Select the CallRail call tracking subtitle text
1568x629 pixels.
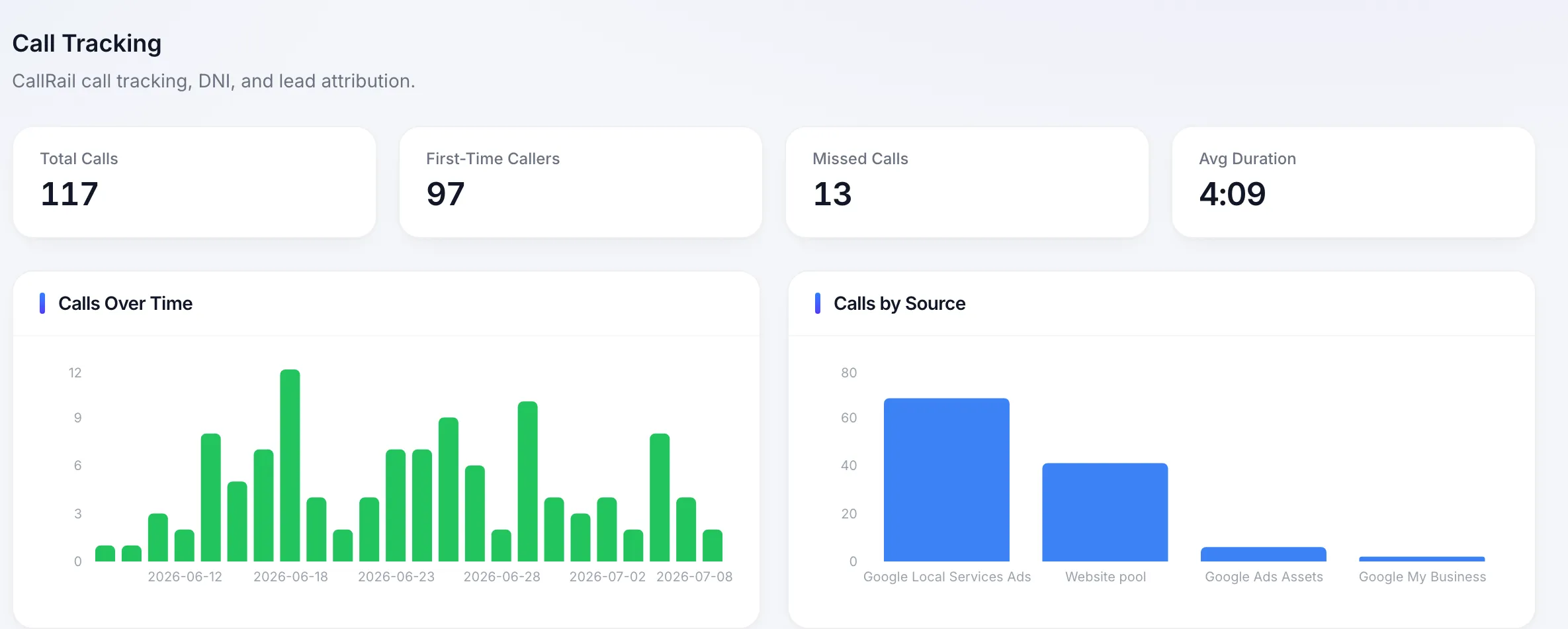click(214, 81)
